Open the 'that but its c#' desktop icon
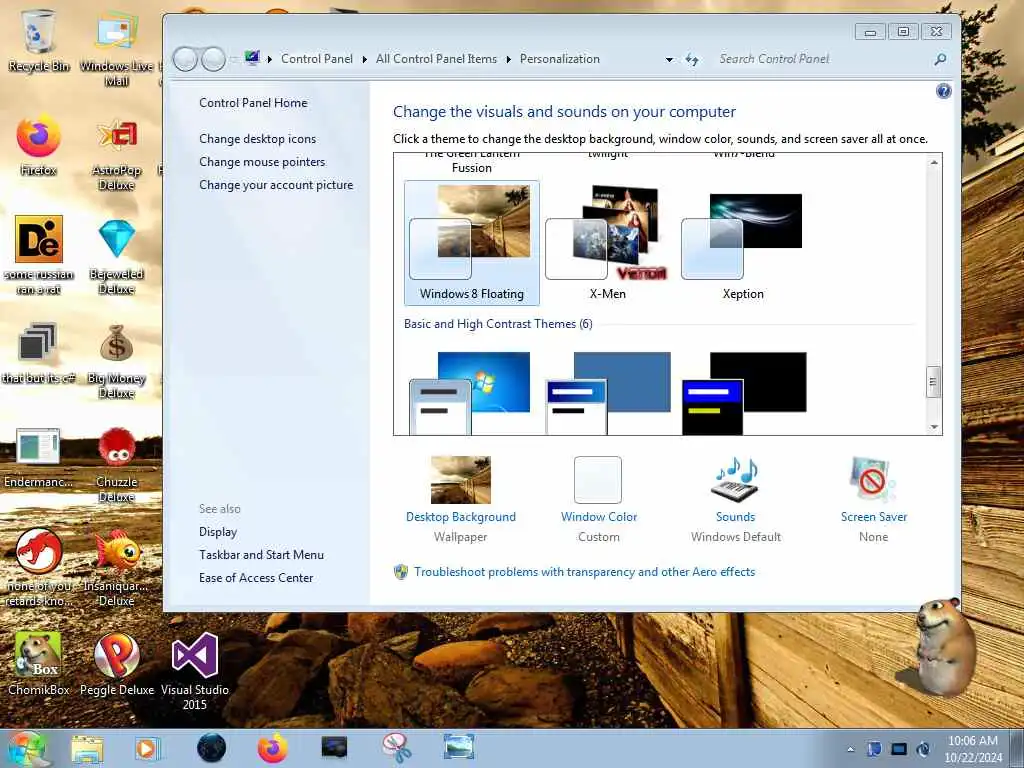 (x=39, y=353)
